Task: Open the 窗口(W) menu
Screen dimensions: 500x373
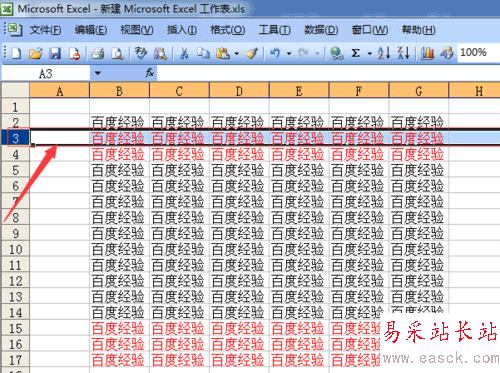Action: 370,30
